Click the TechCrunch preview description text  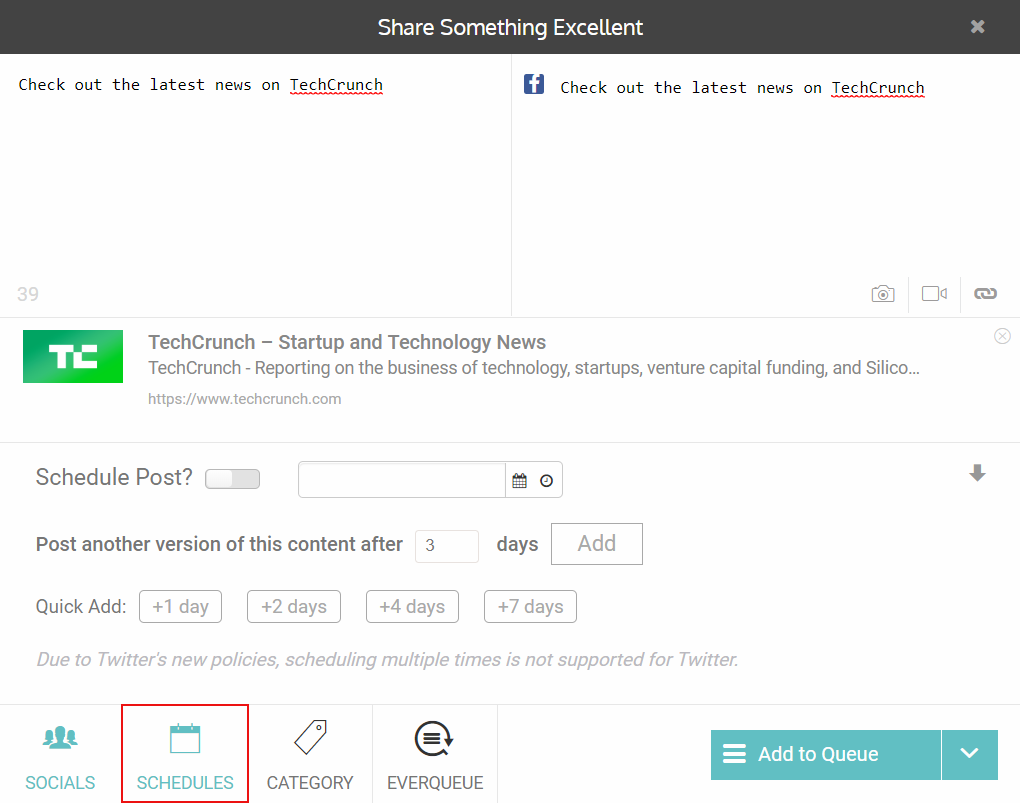533,368
